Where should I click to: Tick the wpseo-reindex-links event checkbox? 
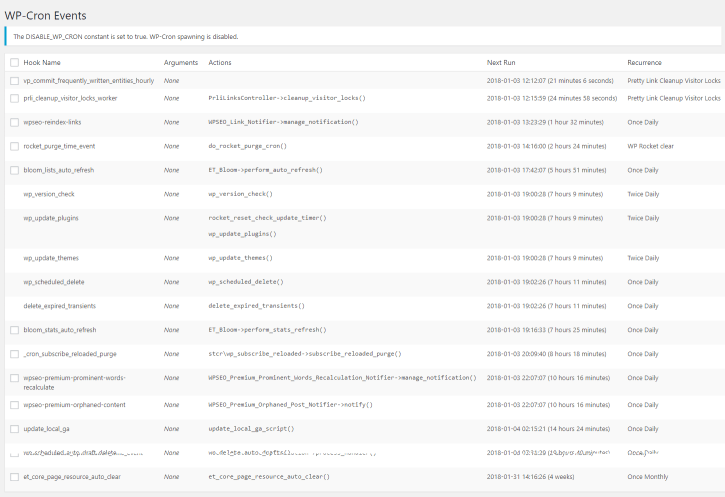click(x=14, y=122)
